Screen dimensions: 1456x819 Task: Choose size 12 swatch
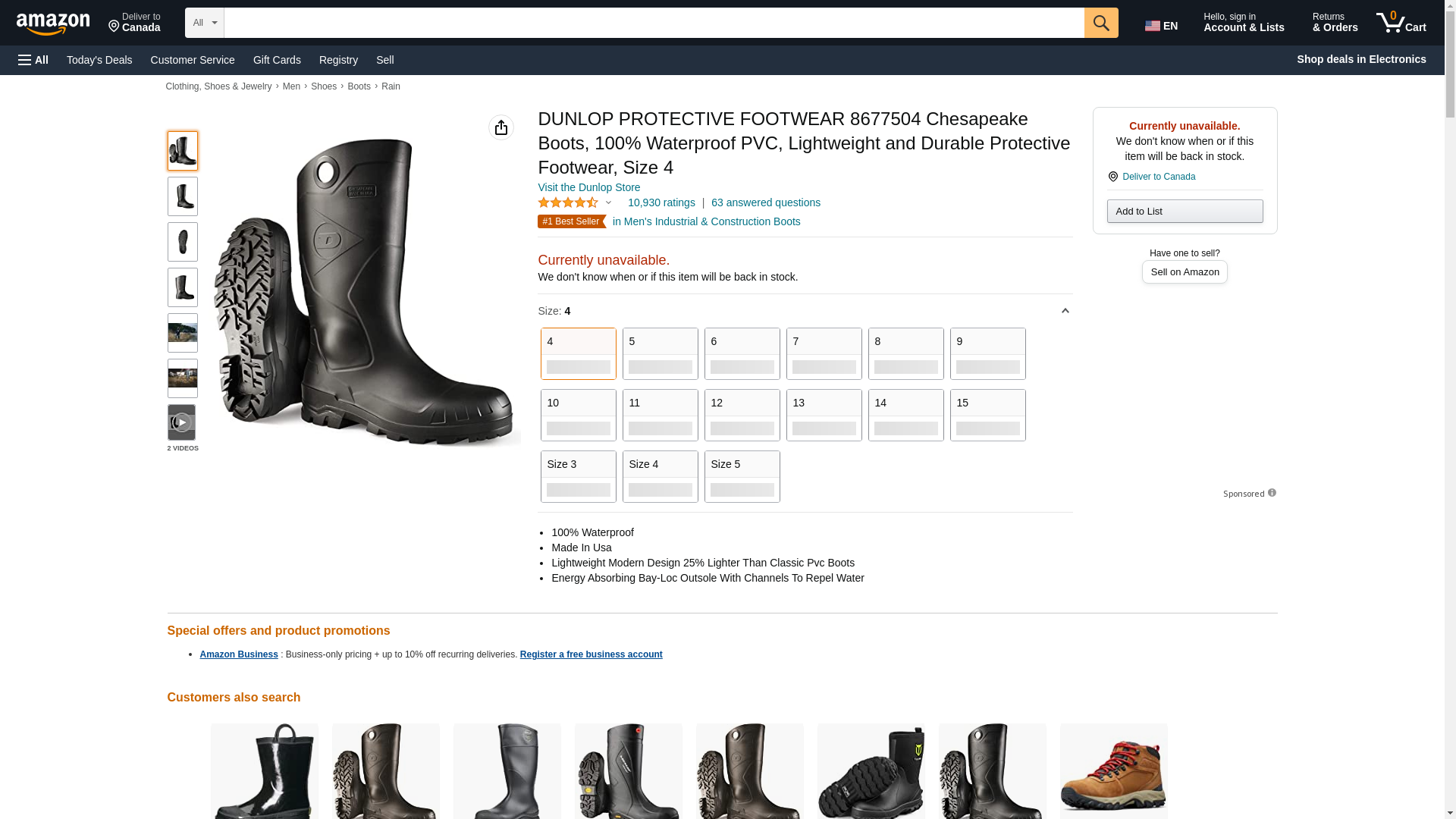tap(742, 415)
